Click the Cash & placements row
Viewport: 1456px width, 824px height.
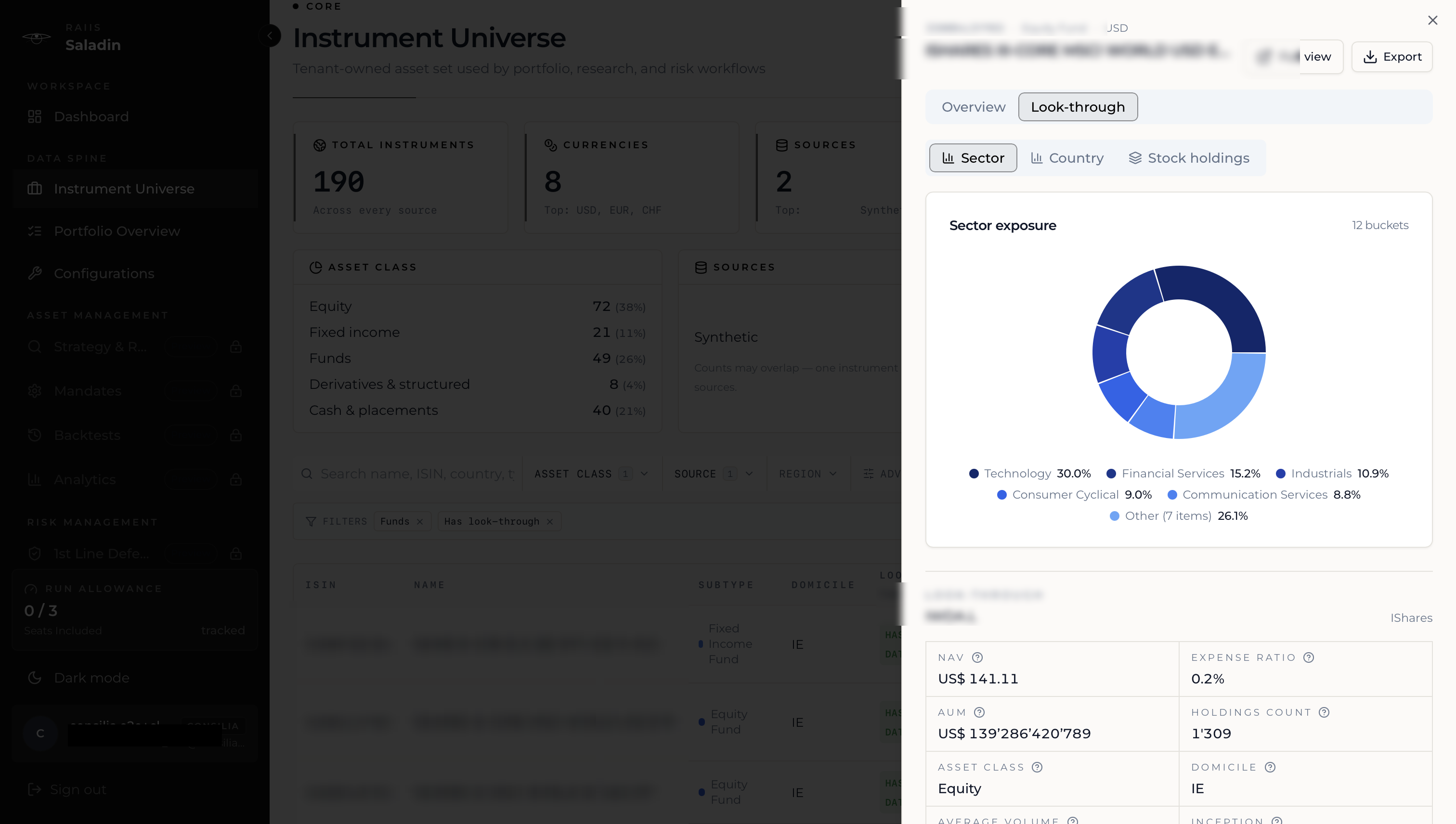[477, 410]
